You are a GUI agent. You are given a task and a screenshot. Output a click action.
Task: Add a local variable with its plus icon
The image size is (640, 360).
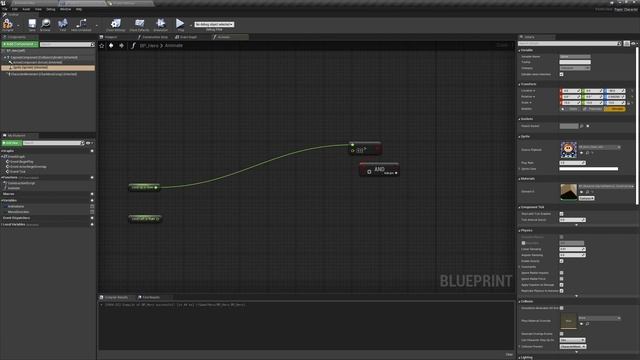[x=92, y=224]
